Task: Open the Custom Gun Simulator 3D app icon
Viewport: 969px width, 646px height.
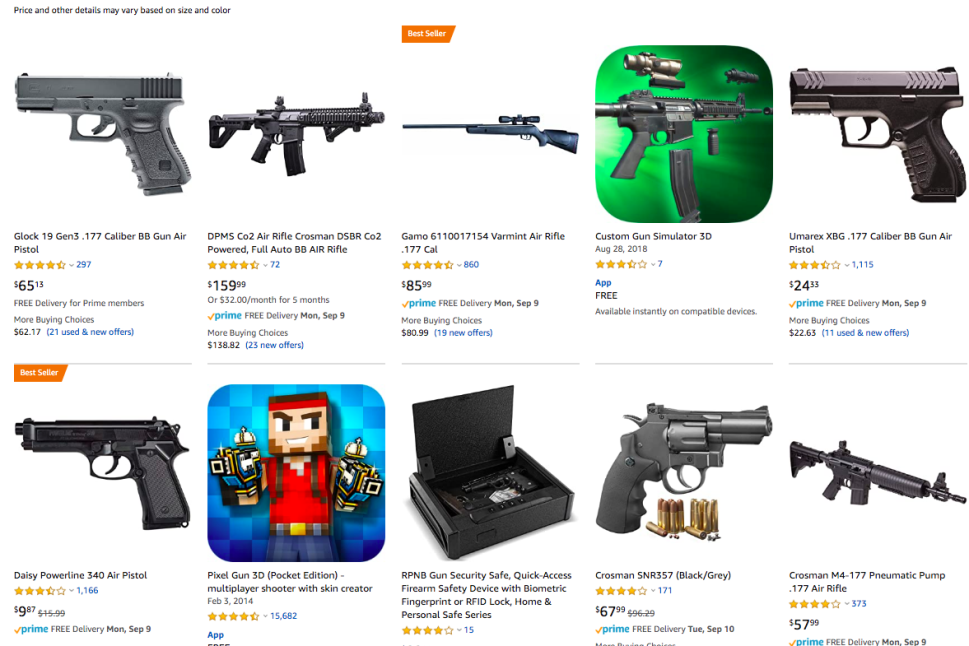Action: tap(683, 134)
